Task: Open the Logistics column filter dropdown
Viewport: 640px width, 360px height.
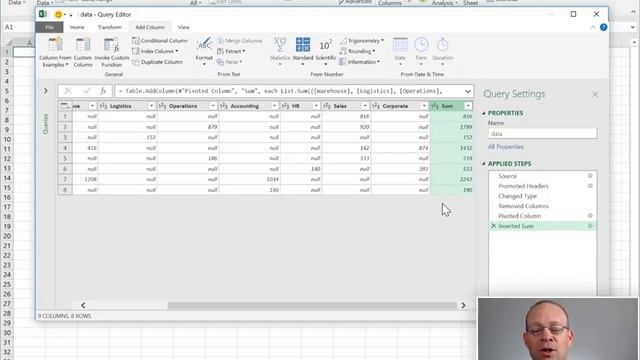Action: 151,106
